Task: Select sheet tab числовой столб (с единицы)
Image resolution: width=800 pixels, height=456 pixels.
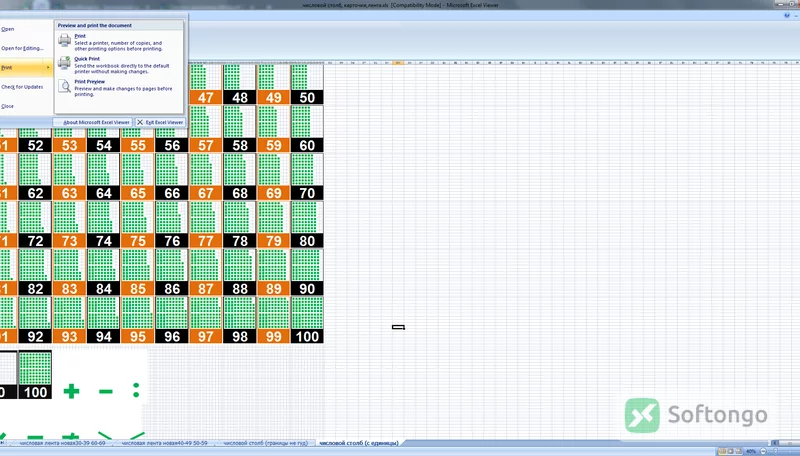Action: (359, 443)
